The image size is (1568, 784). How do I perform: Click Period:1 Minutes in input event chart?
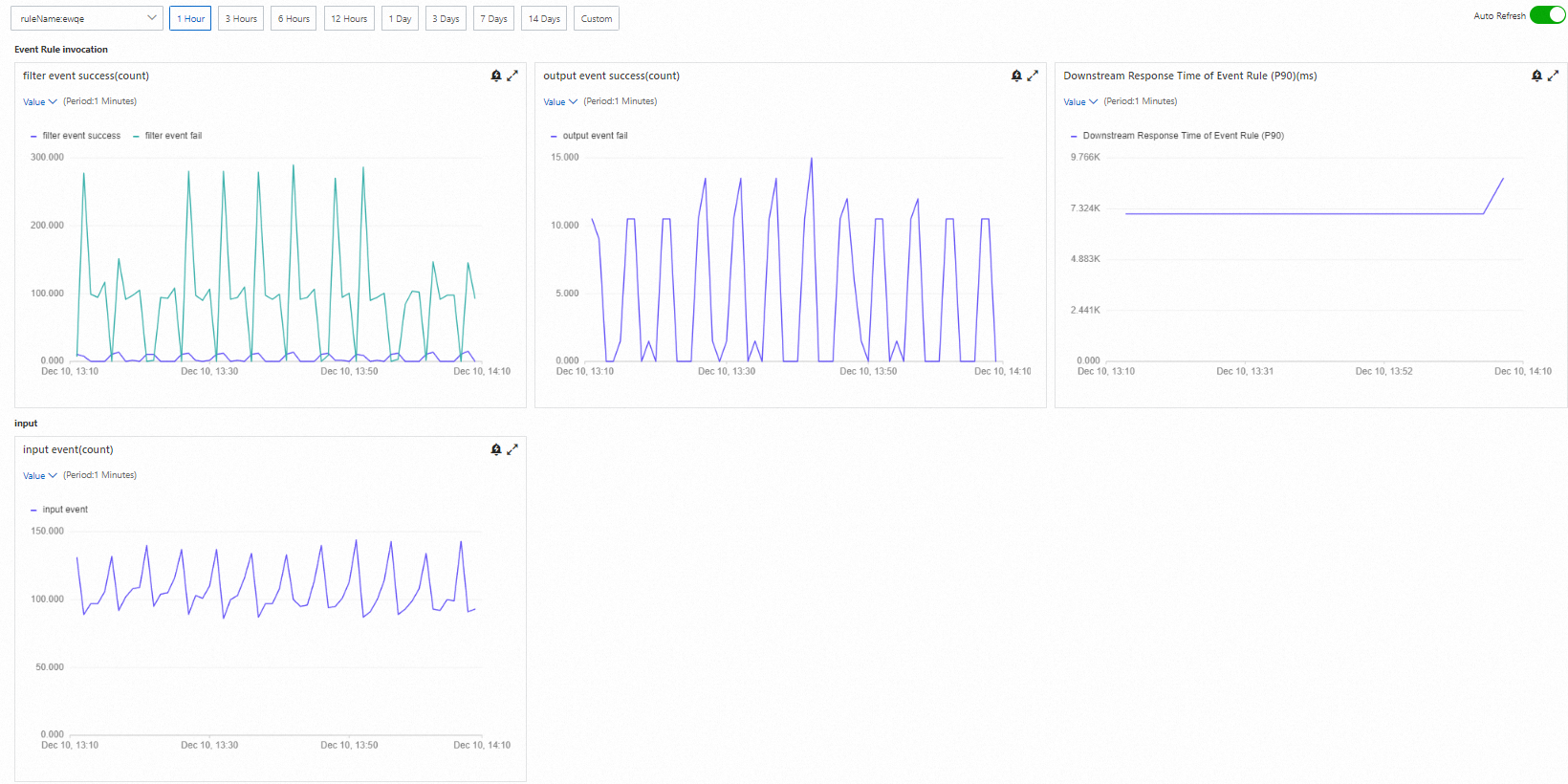tap(100, 475)
